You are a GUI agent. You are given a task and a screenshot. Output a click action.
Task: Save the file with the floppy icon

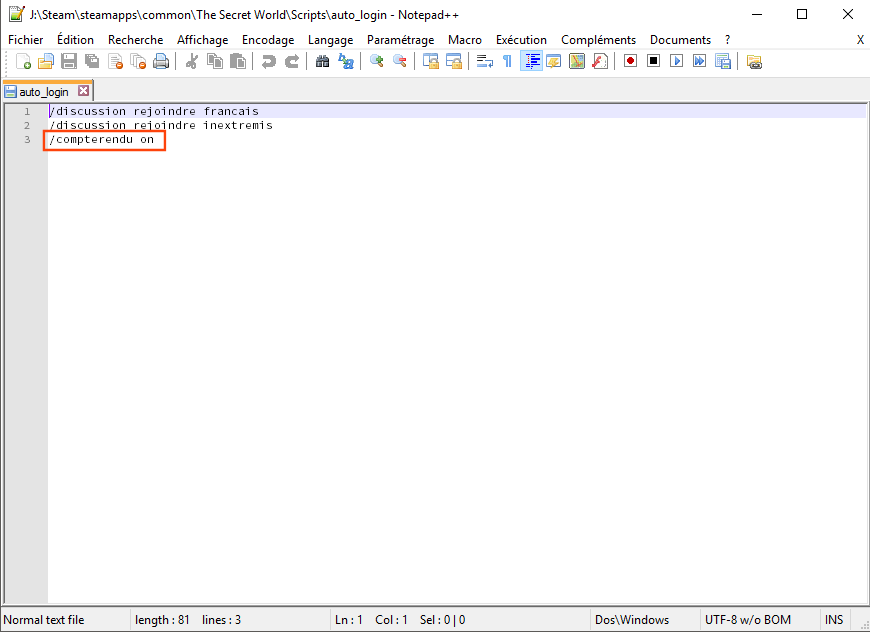point(69,61)
